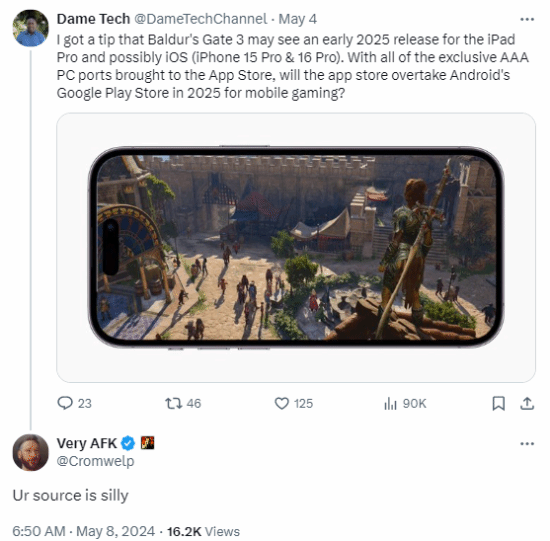Like the Baldur's Gate 3 tweet

tap(293, 403)
